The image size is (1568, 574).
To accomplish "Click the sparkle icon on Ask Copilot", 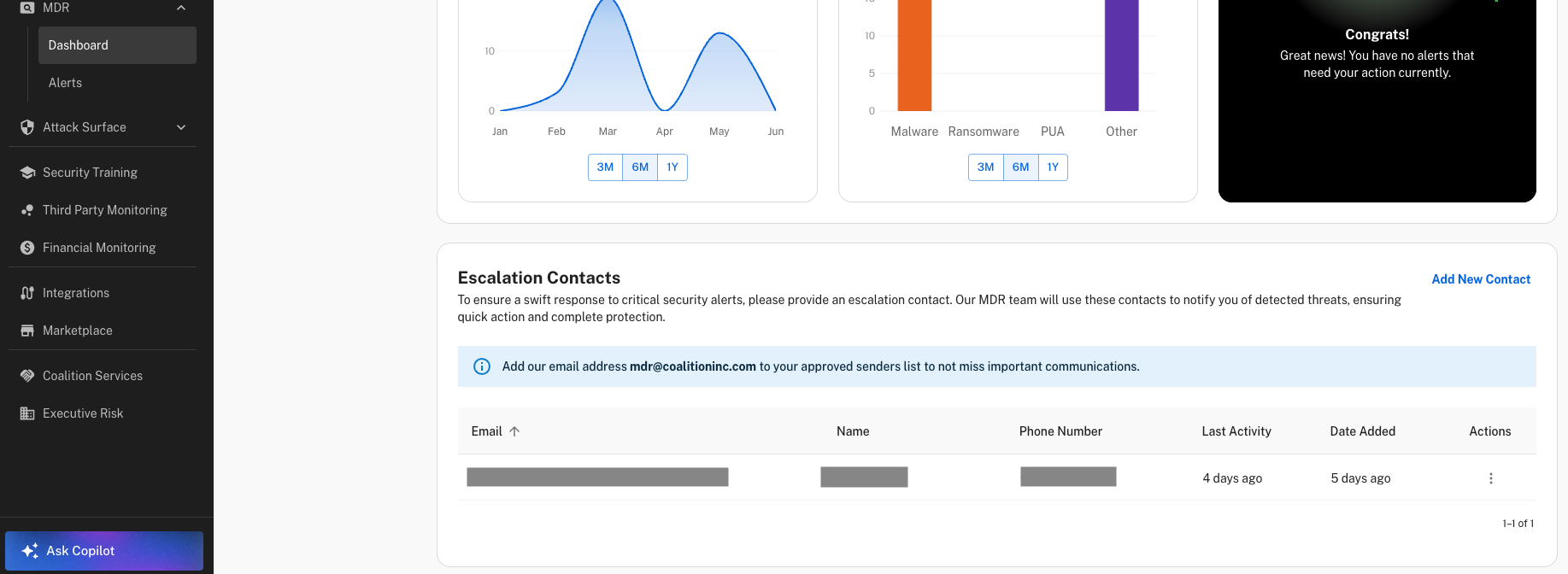I will point(30,551).
